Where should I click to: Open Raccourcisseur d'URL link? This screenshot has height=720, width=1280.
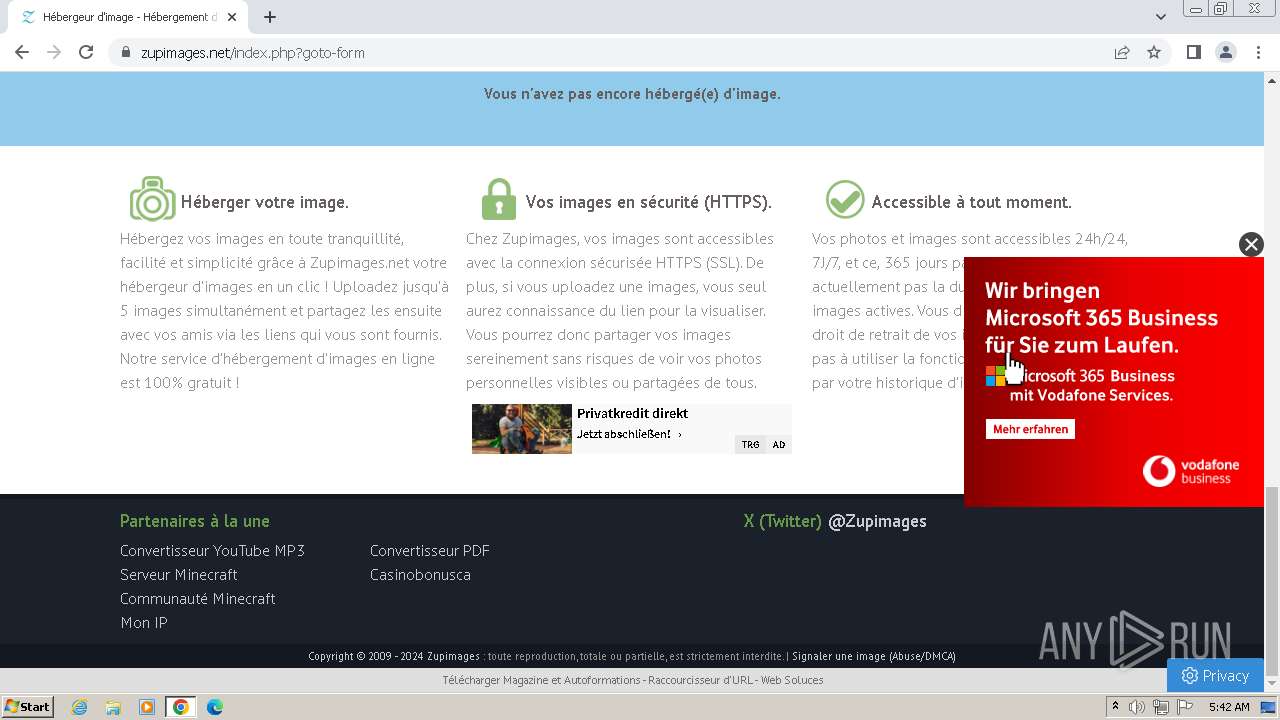pyautogui.click(x=701, y=680)
